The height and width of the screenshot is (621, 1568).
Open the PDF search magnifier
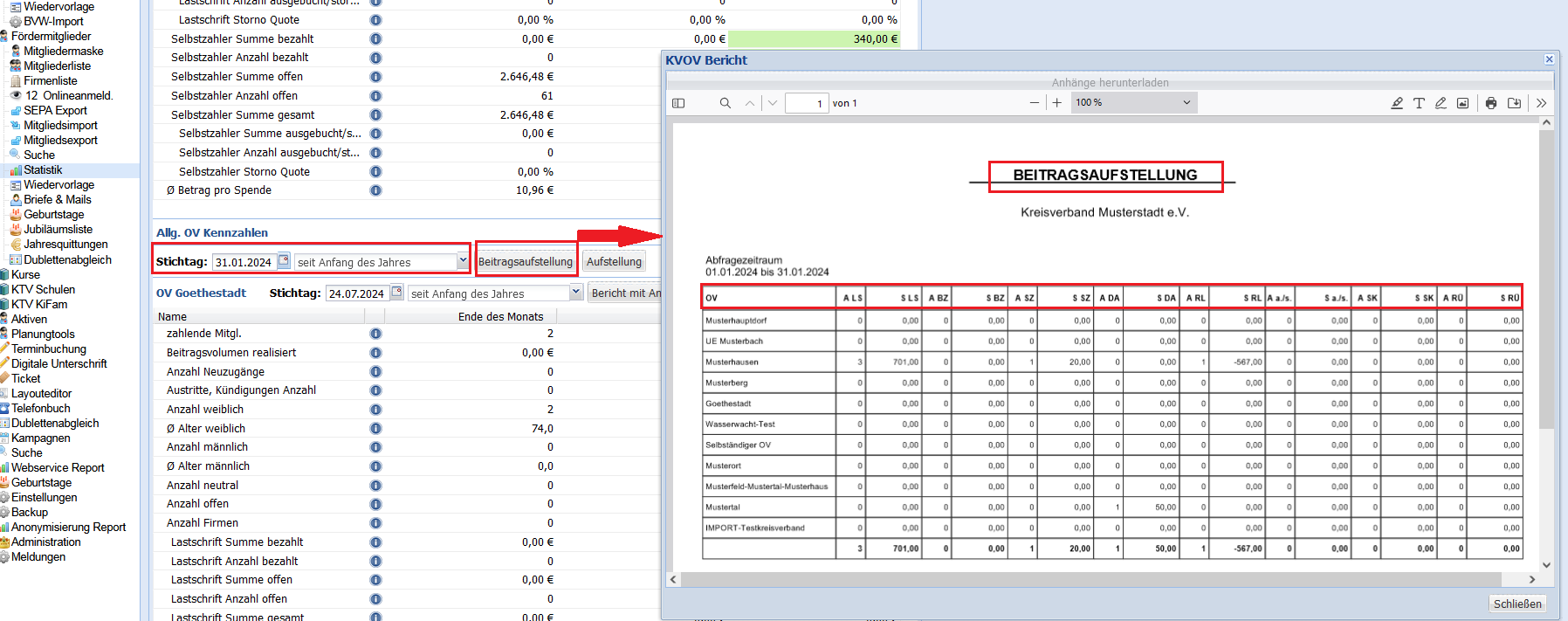(725, 103)
